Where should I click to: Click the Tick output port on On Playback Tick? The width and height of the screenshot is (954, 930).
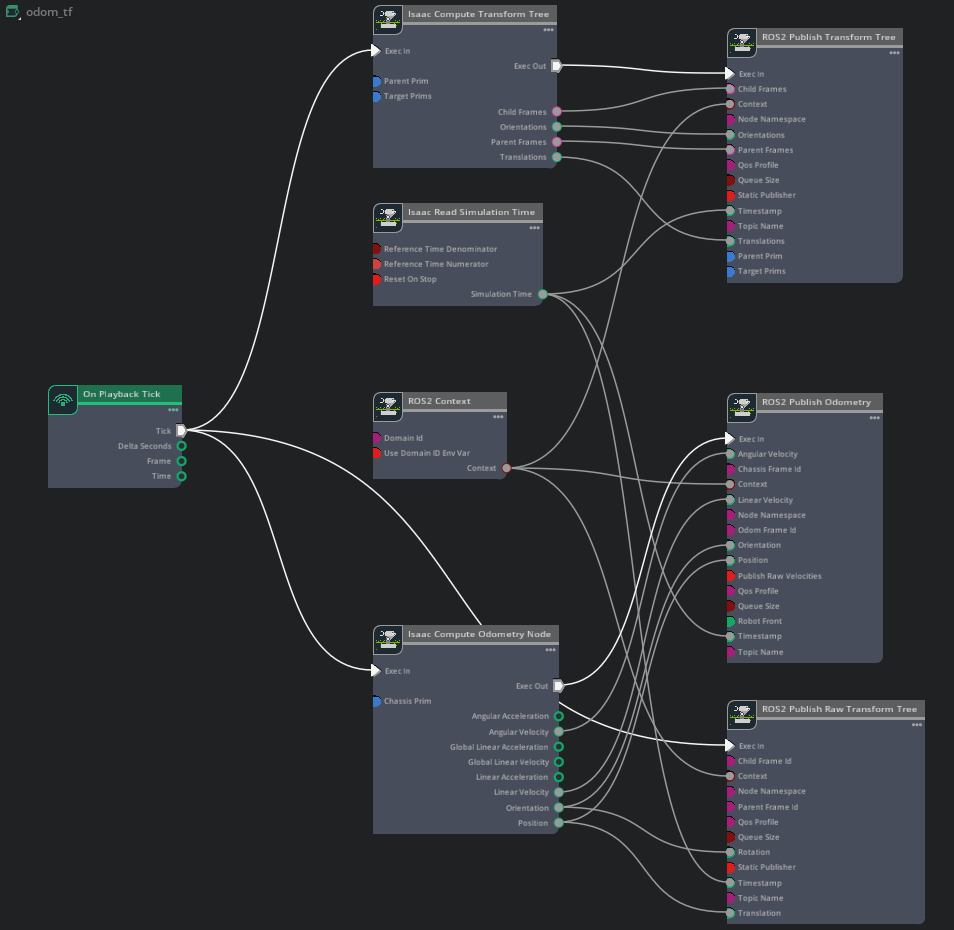click(x=181, y=431)
